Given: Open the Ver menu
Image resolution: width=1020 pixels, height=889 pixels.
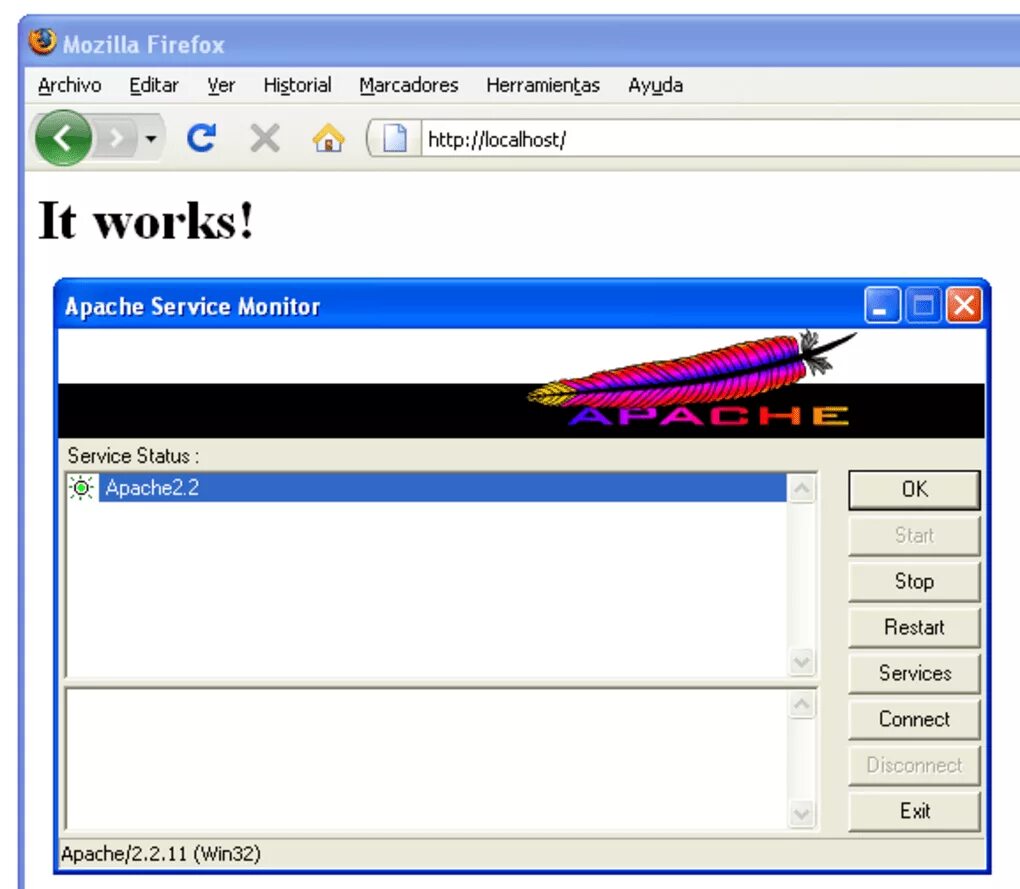Looking at the screenshot, I should 221,85.
